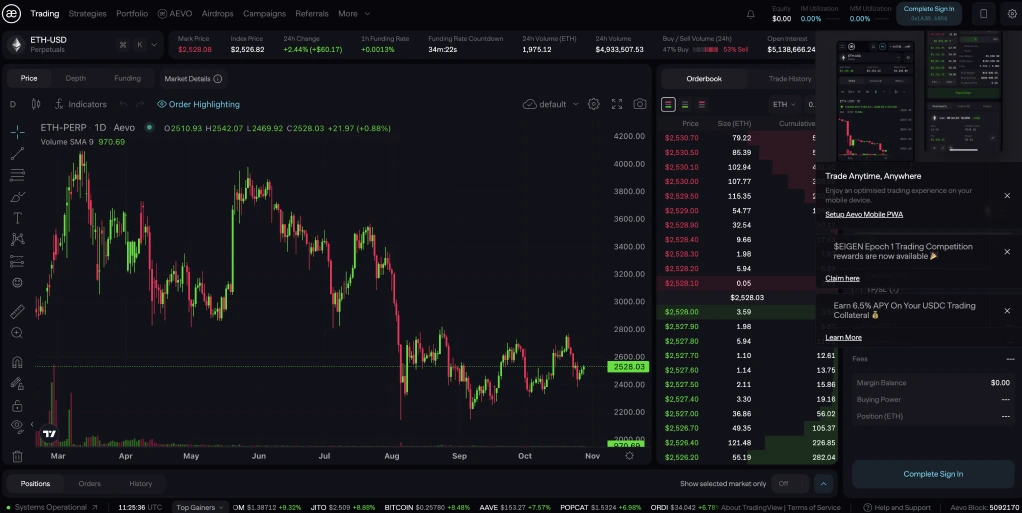
Task: Enter fullscreen chart mode
Action: coord(617,104)
